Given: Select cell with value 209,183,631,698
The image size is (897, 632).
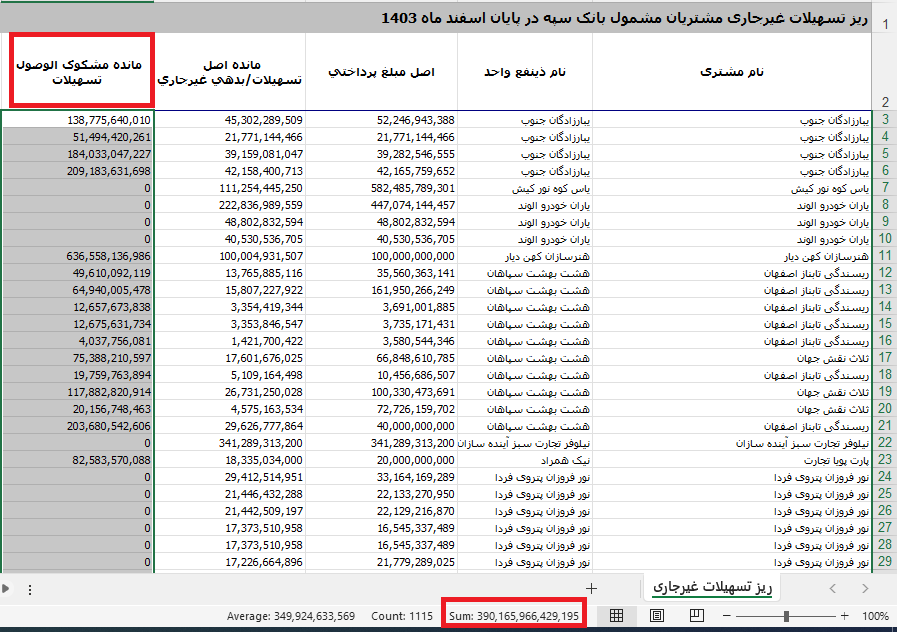Looking at the screenshot, I should pyautogui.click(x=78, y=171).
